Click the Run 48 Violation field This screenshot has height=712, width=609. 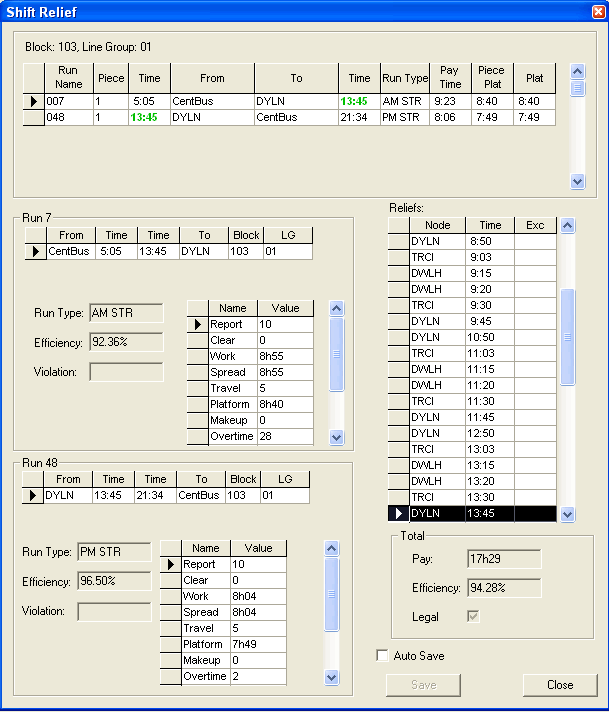114,611
